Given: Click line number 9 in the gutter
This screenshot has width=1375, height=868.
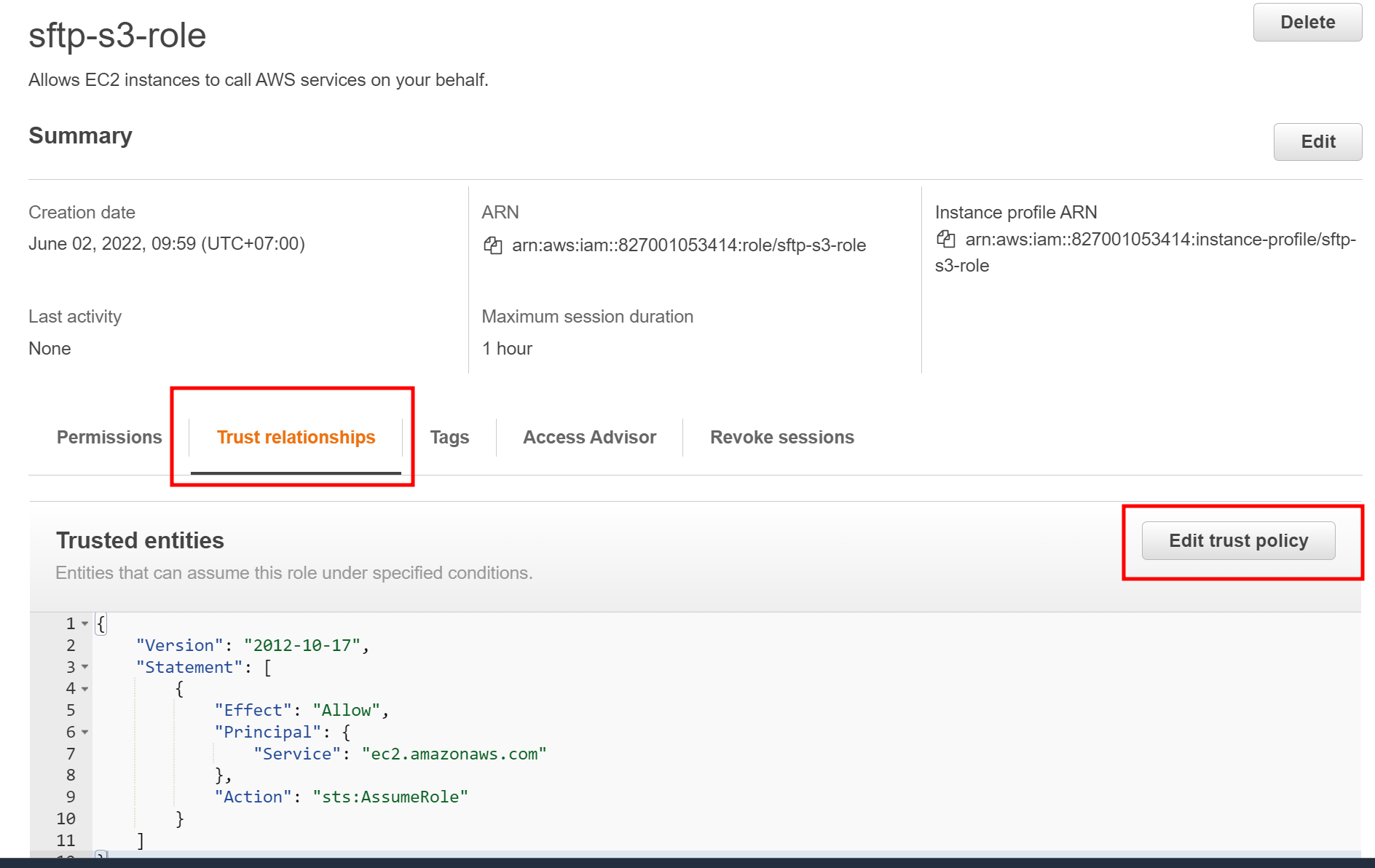Looking at the screenshot, I should coord(71,797).
